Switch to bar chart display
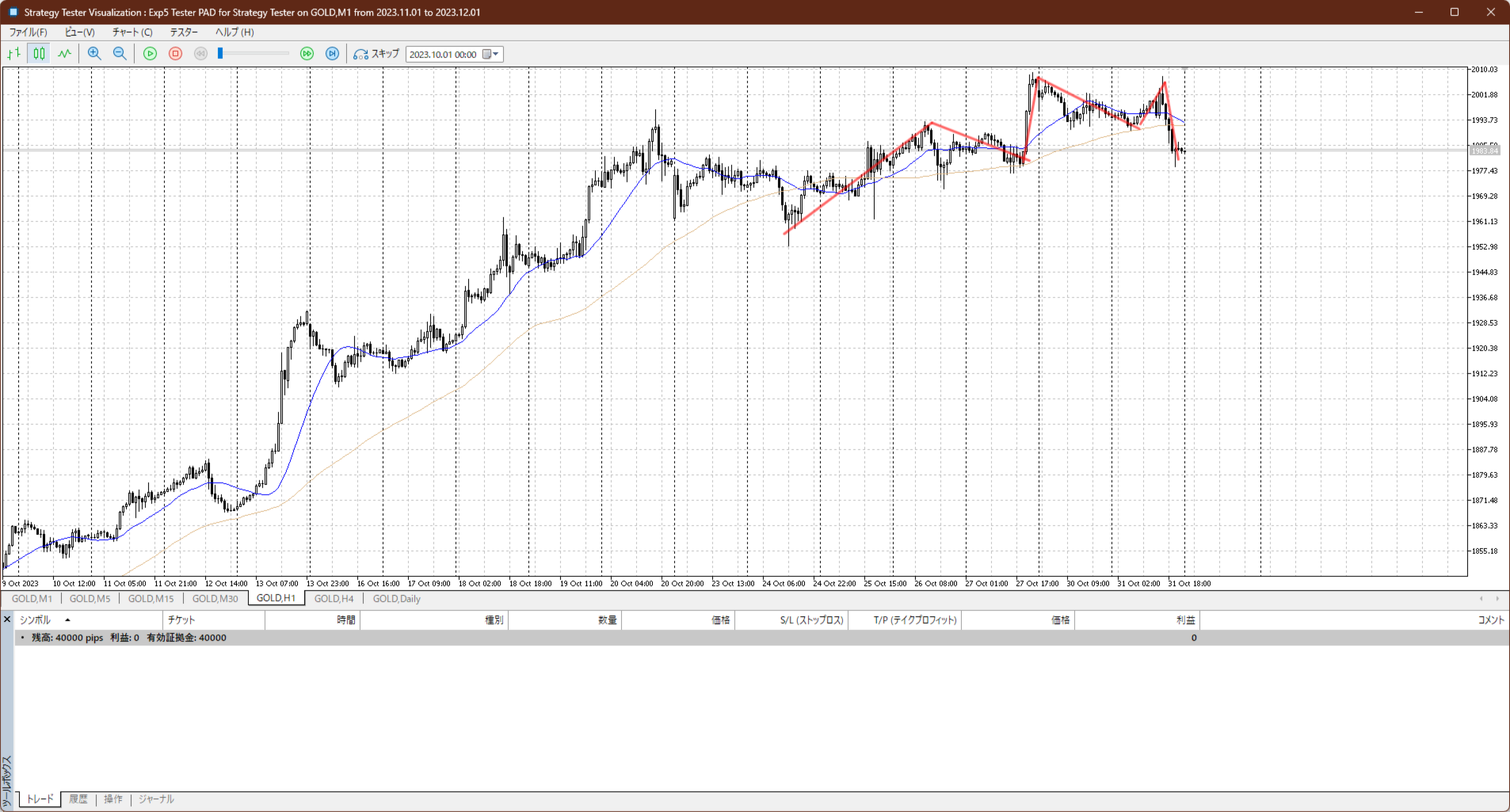Image resolution: width=1510 pixels, height=812 pixels. pyautogui.click(x=13, y=54)
